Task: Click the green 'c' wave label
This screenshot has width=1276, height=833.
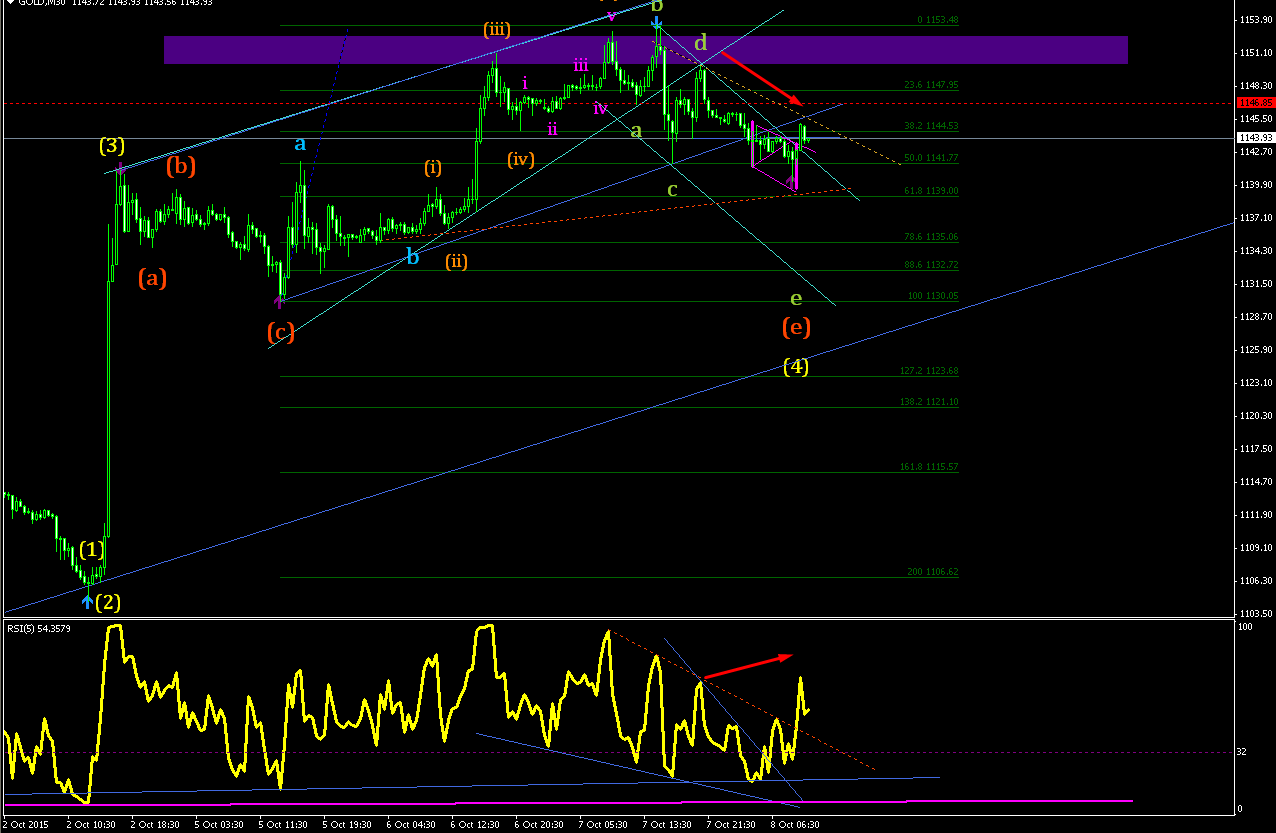Action: point(672,189)
